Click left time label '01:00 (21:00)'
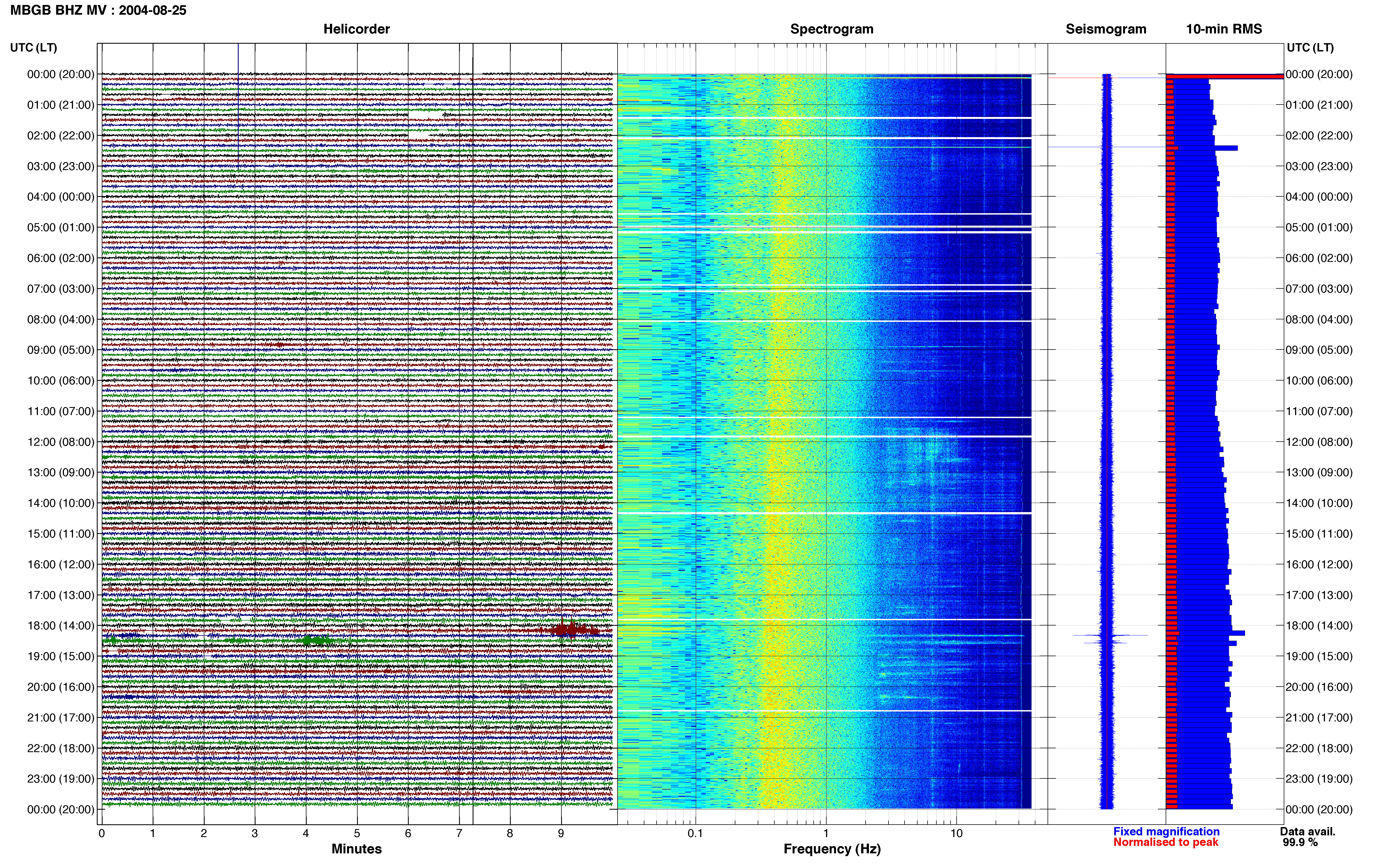The height and width of the screenshot is (868, 1388). tap(61, 105)
